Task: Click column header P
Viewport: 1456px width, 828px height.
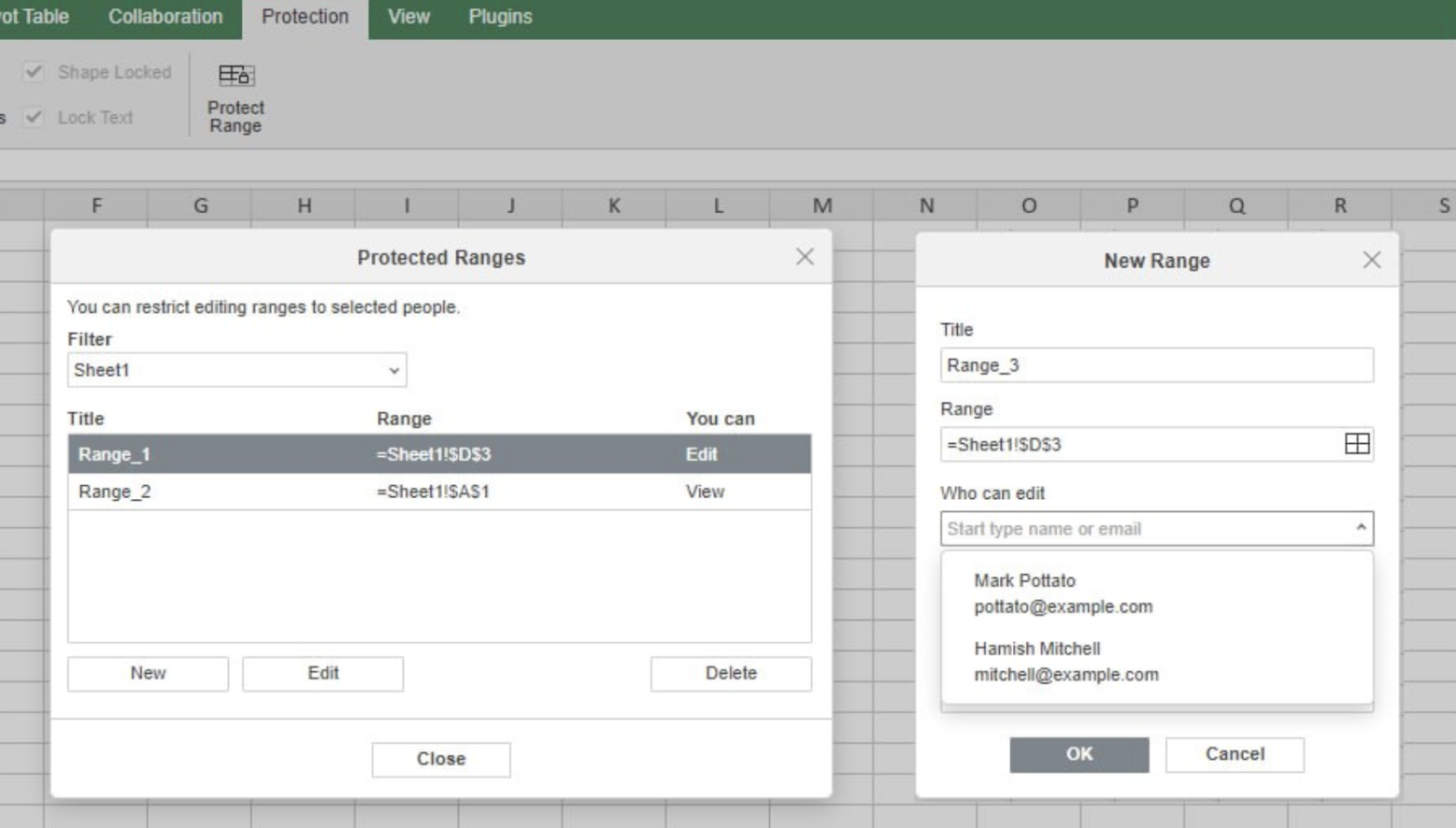Action: tap(1133, 206)
